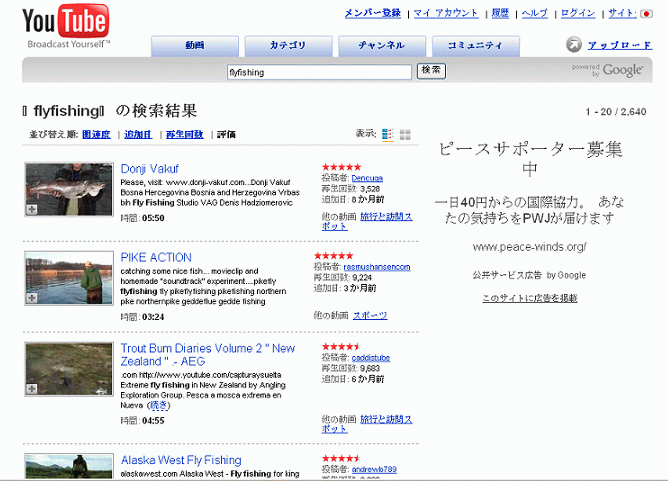Select the 評価 sort option
This screenshot has width=668, height=481.
point(226,135)
